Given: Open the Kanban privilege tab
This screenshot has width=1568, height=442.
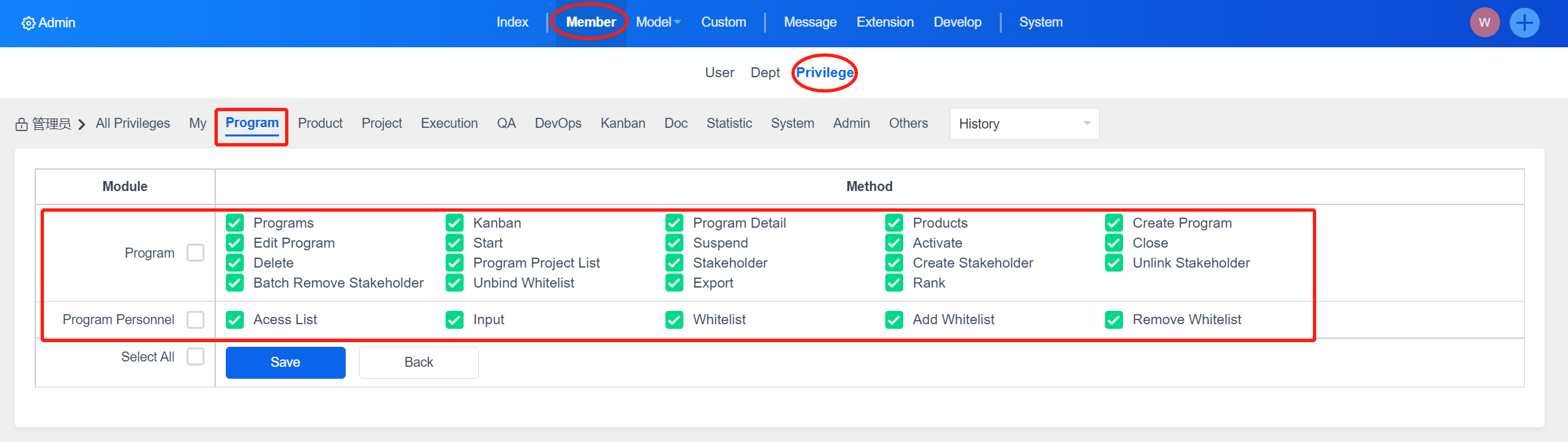Looking at the screenshot, I should [622, 123].
